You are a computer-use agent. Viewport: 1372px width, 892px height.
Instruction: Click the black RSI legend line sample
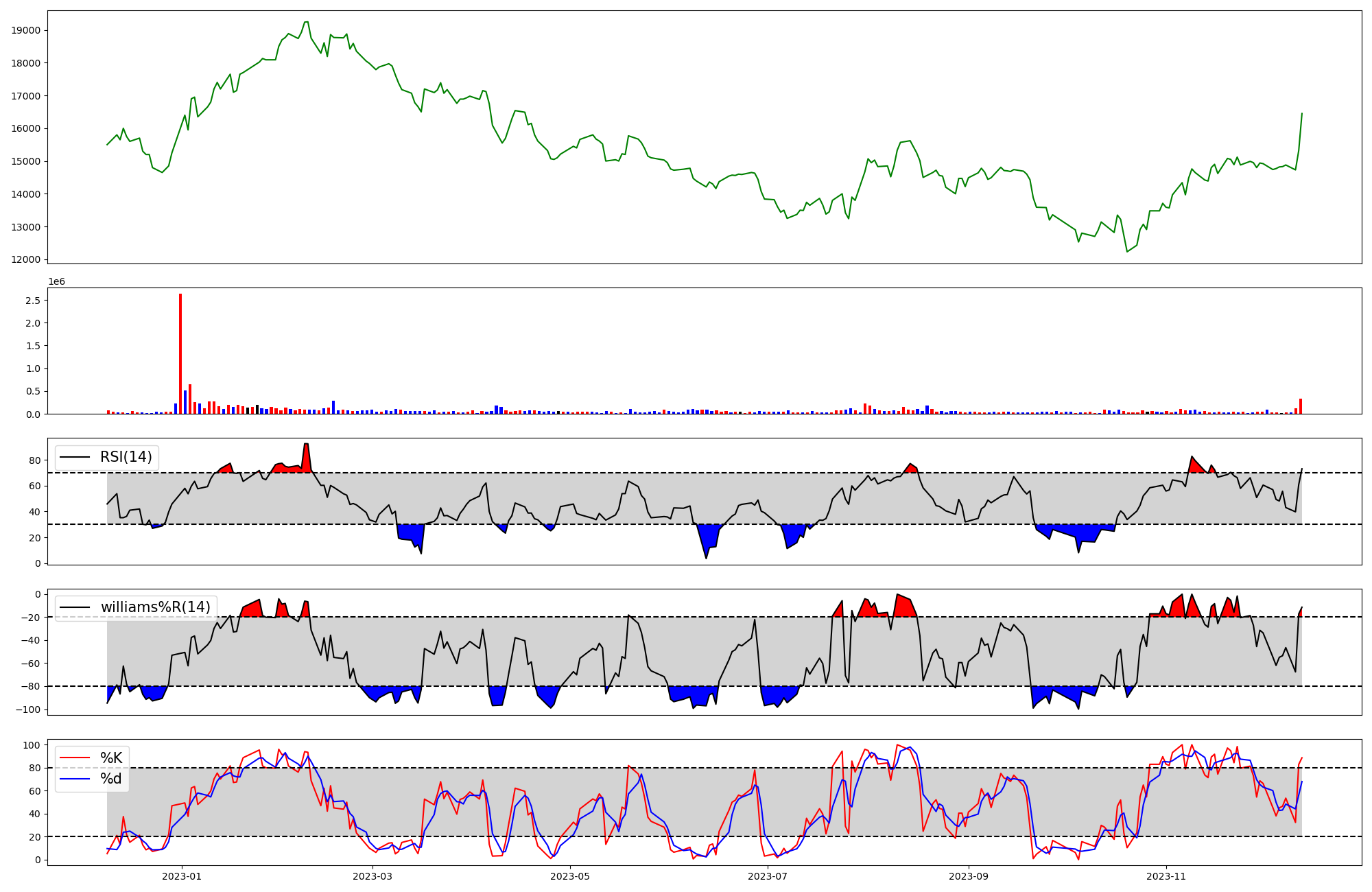75,457
